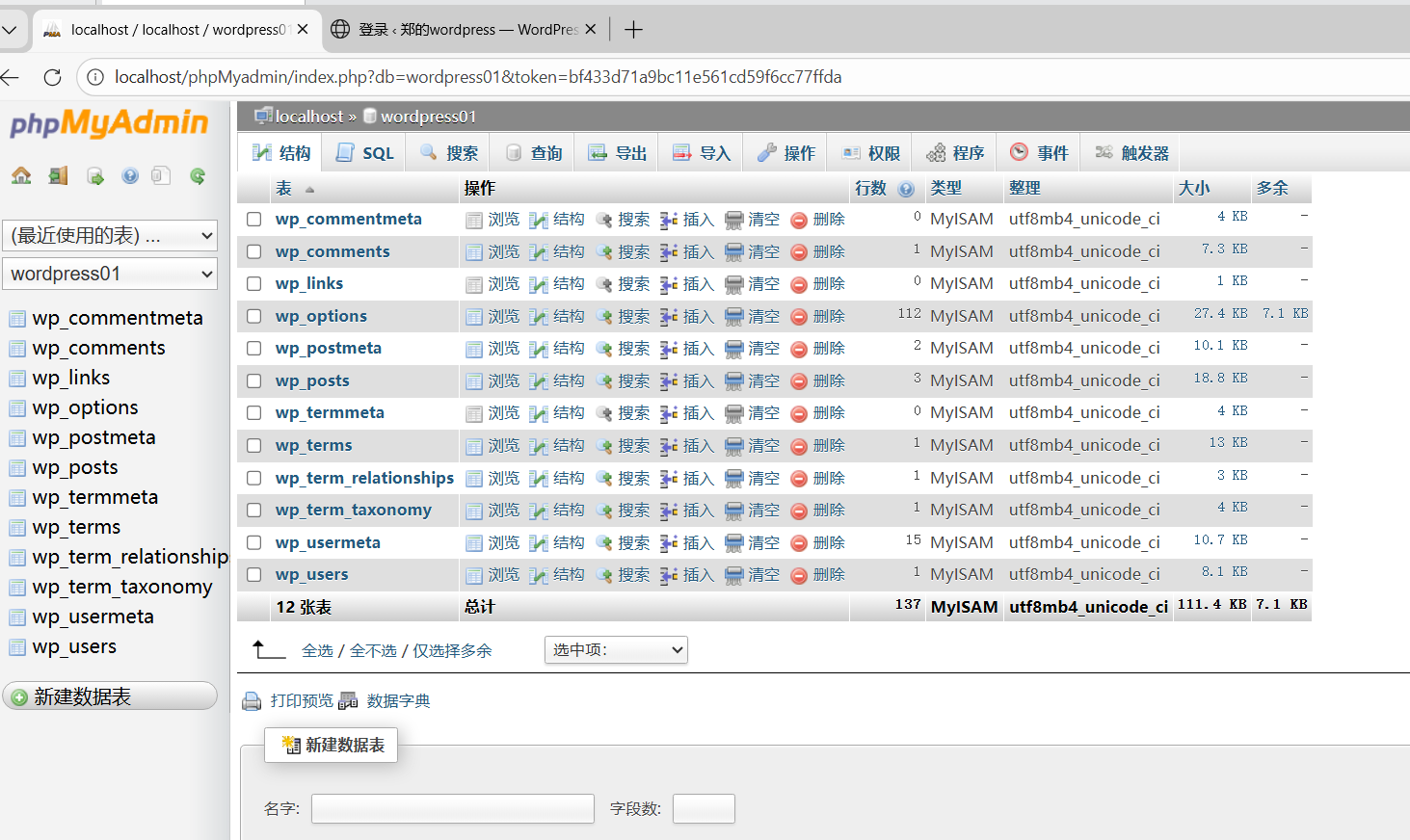Click the browser address bar URL
Image resolution: width=1410 pixels, height=840 pixels.
[478, 77]
